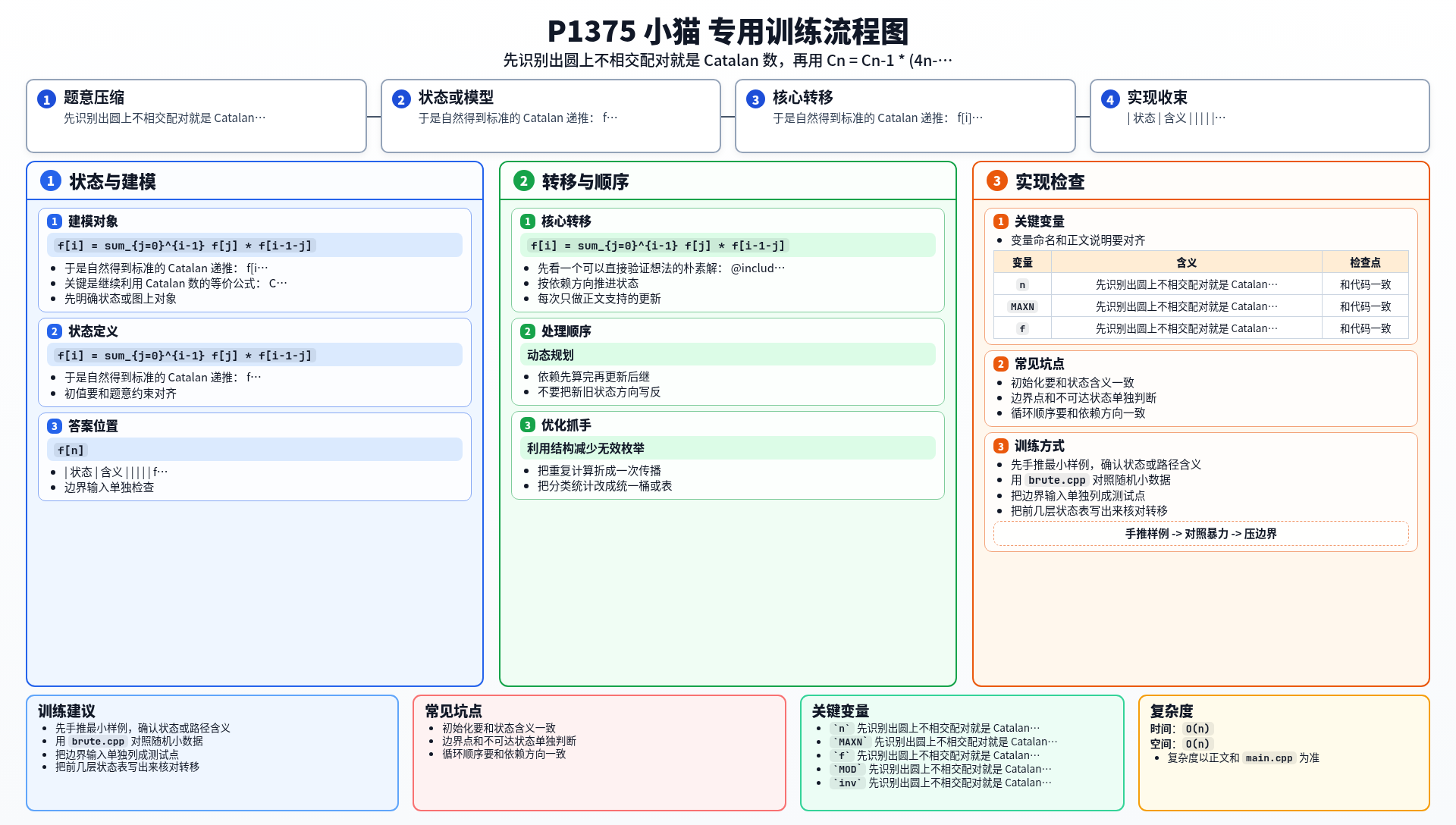Click 和代码一致 in the MAXN row
The image size is (1456, 825).
(1365, 306)
